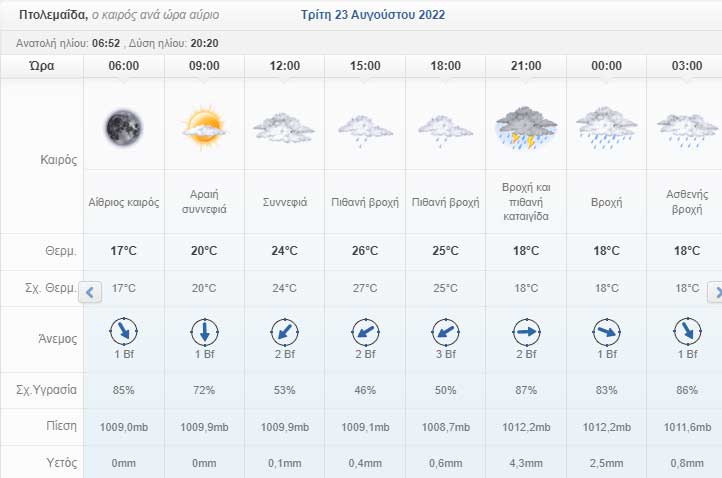Click the wind direction compass for 12:00

[x=284, y=332]
